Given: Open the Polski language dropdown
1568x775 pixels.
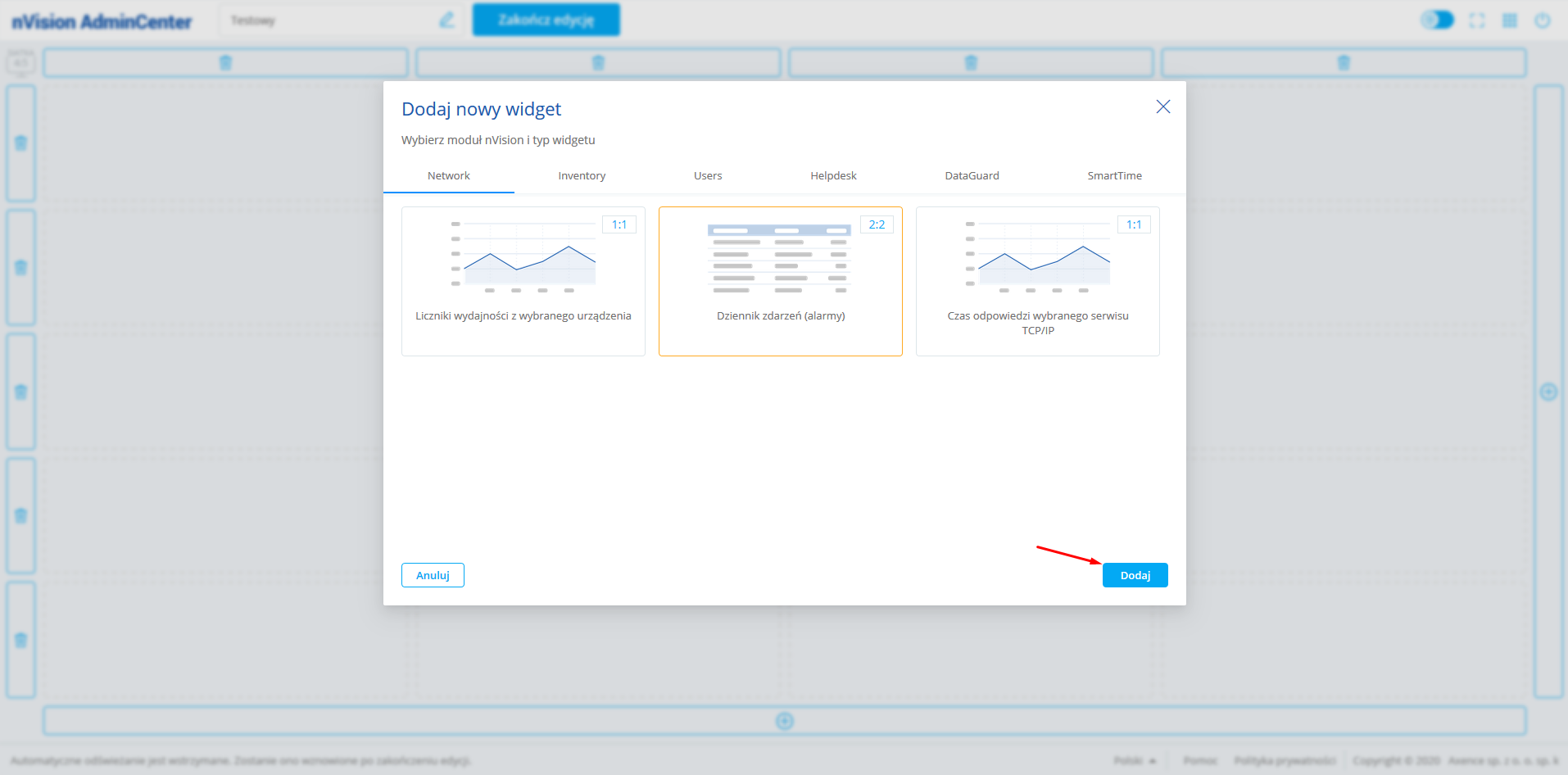Looking at the screenshot, I should (x=1135, y=761).
